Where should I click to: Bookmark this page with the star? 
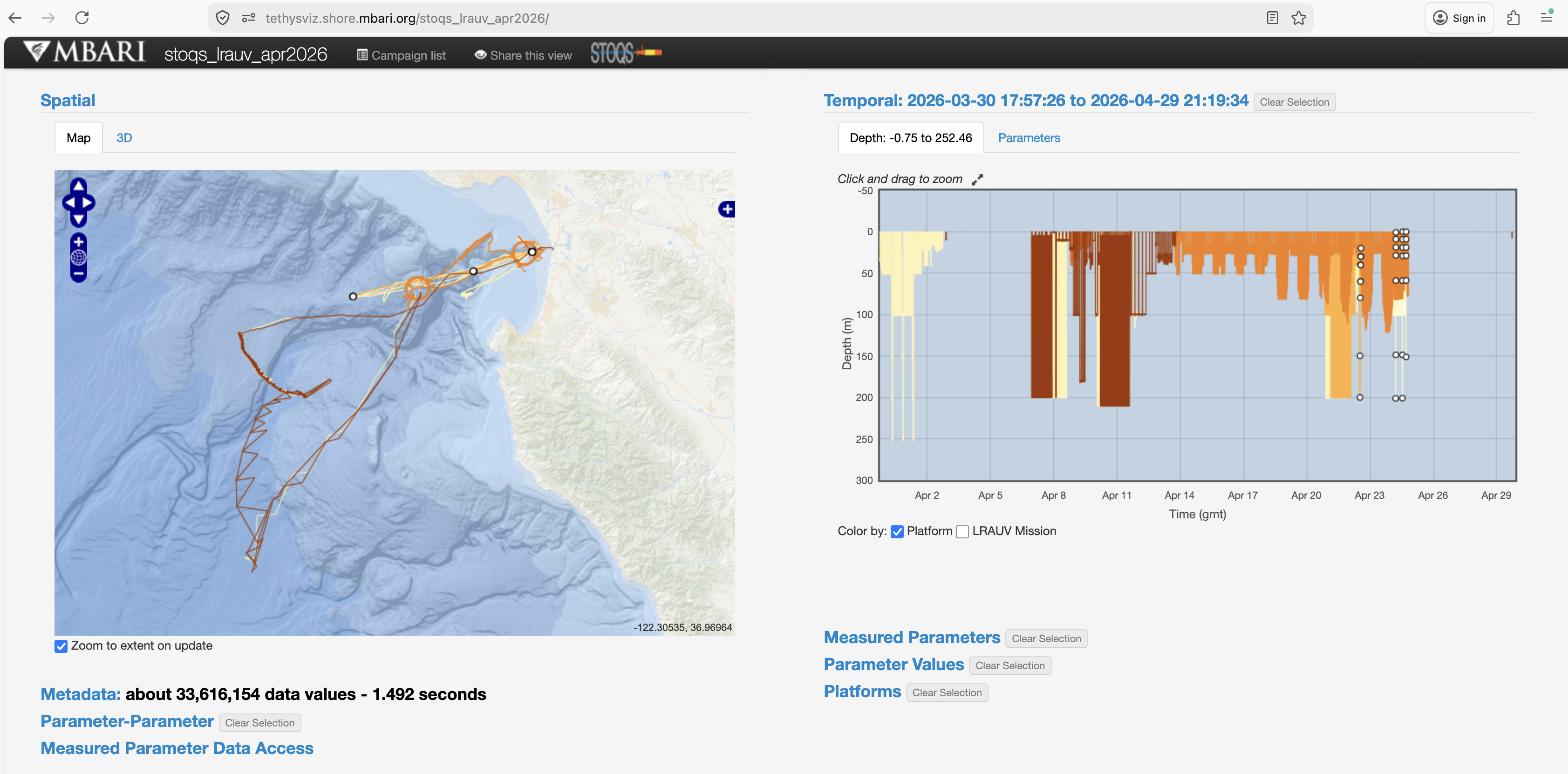(1298, 18)
